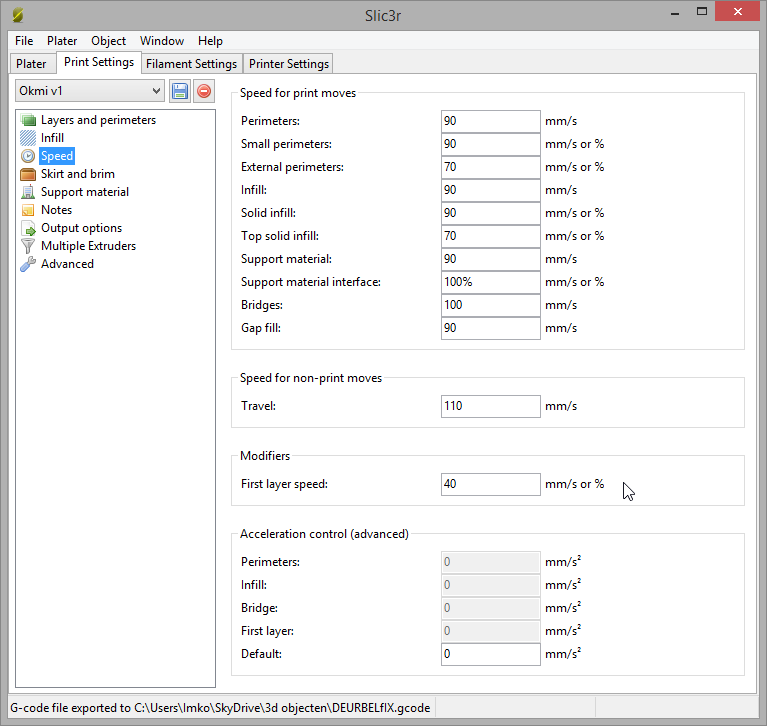
Task: Click the First layer speed field
Action: pos(490,484)
